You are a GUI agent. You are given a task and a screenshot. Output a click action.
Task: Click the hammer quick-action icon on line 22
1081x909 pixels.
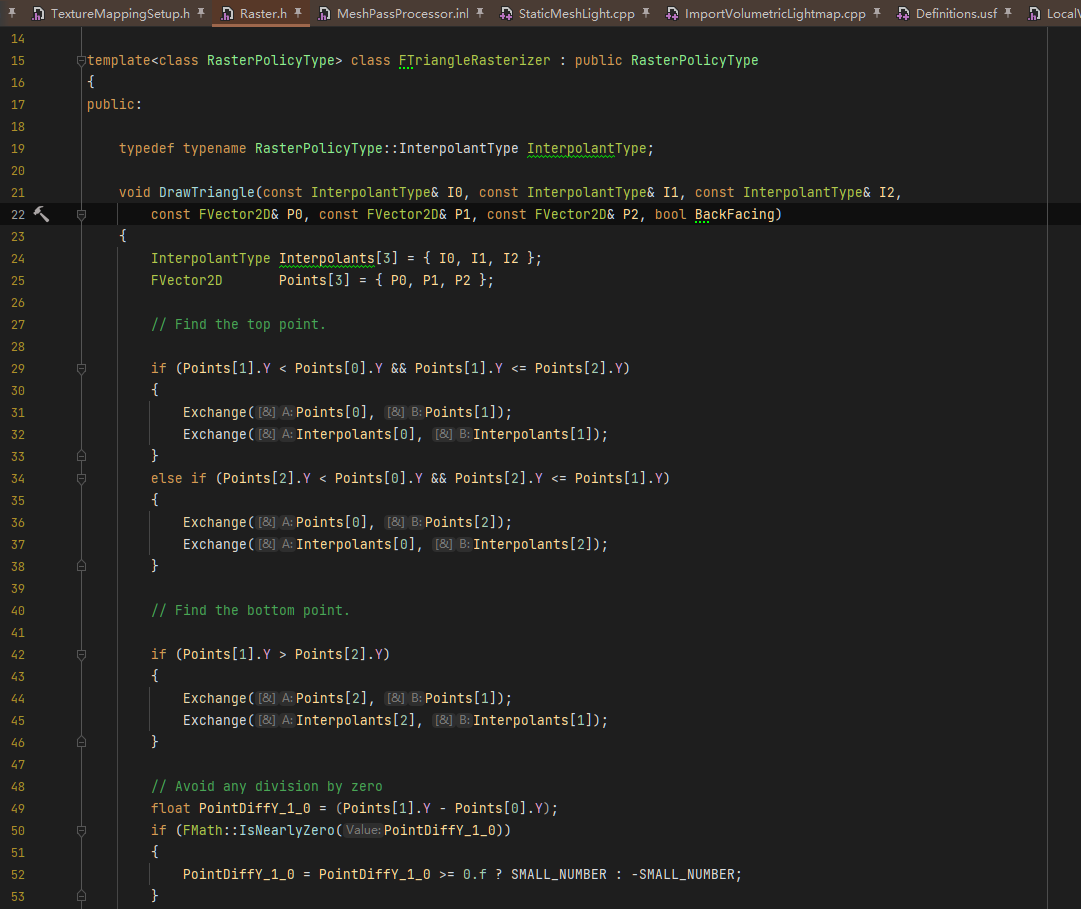pyautogui.click(x=41, y=214)
